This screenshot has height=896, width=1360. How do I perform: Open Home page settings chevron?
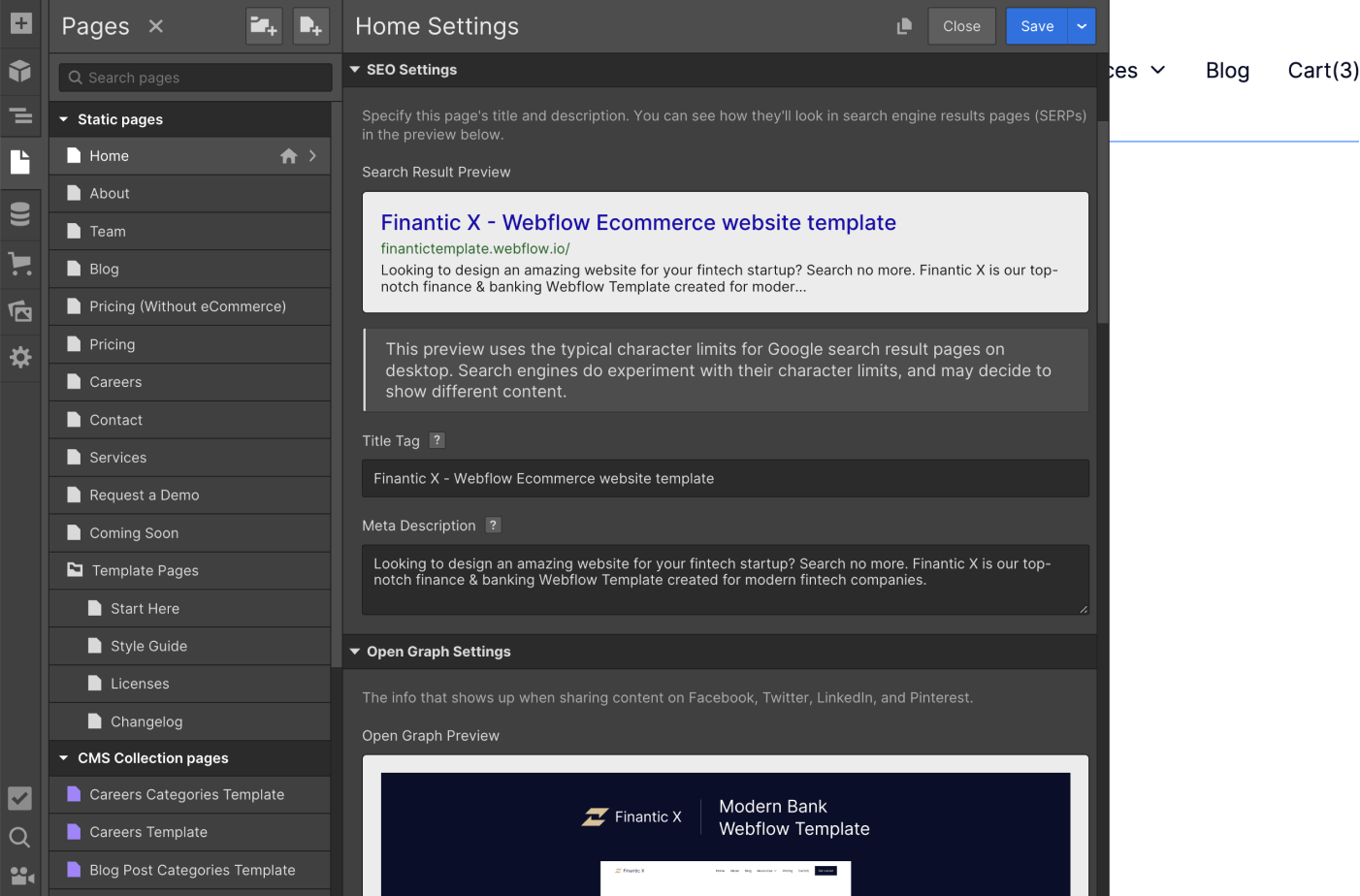tap(312, 156)
